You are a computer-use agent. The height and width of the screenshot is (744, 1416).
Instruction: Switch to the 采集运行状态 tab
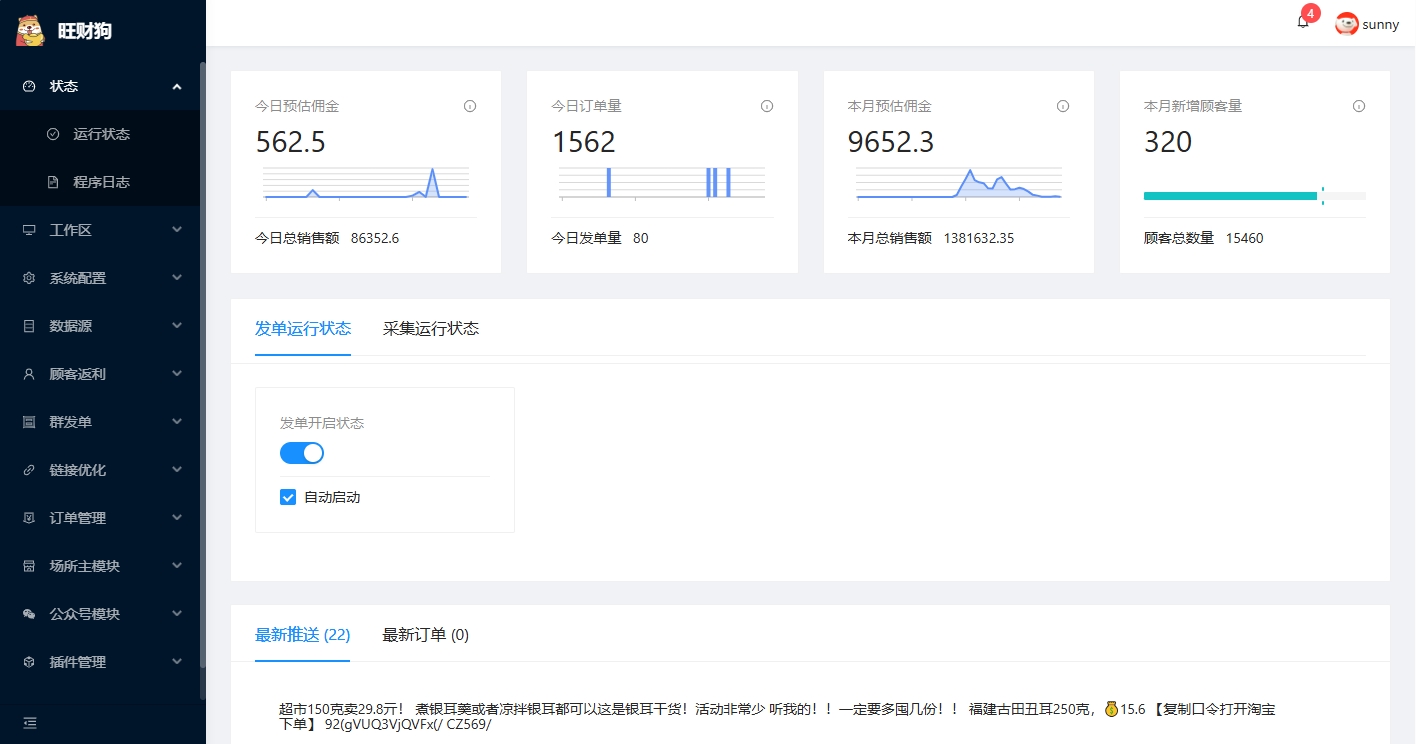point(431,328)
